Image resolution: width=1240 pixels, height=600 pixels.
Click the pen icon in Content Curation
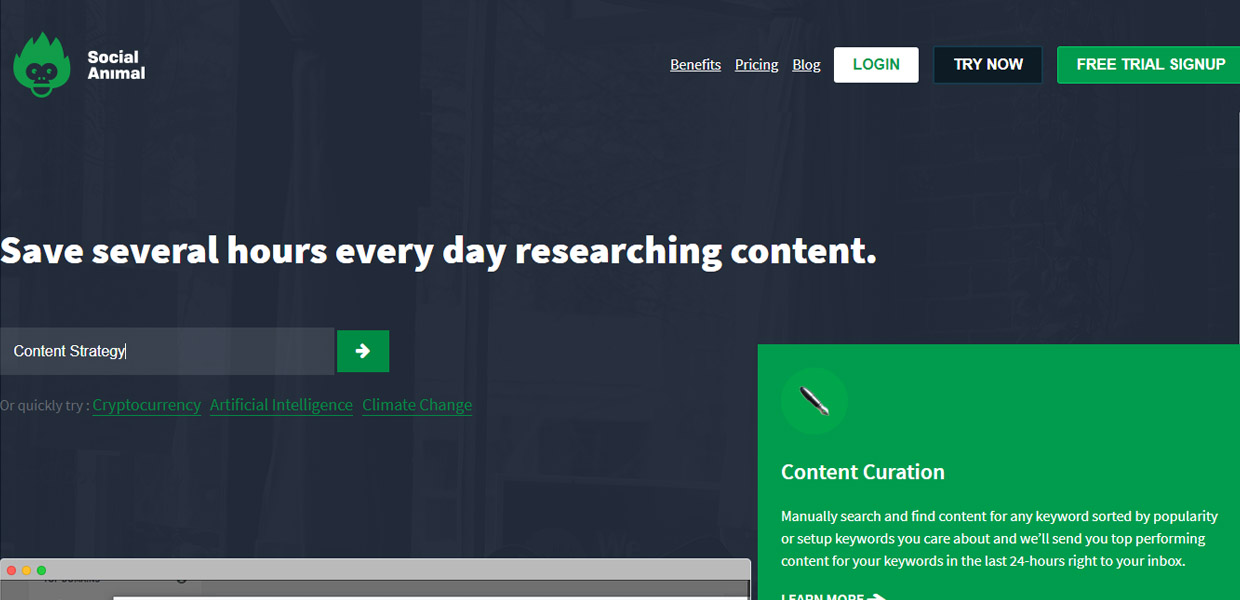coord(814,401)
